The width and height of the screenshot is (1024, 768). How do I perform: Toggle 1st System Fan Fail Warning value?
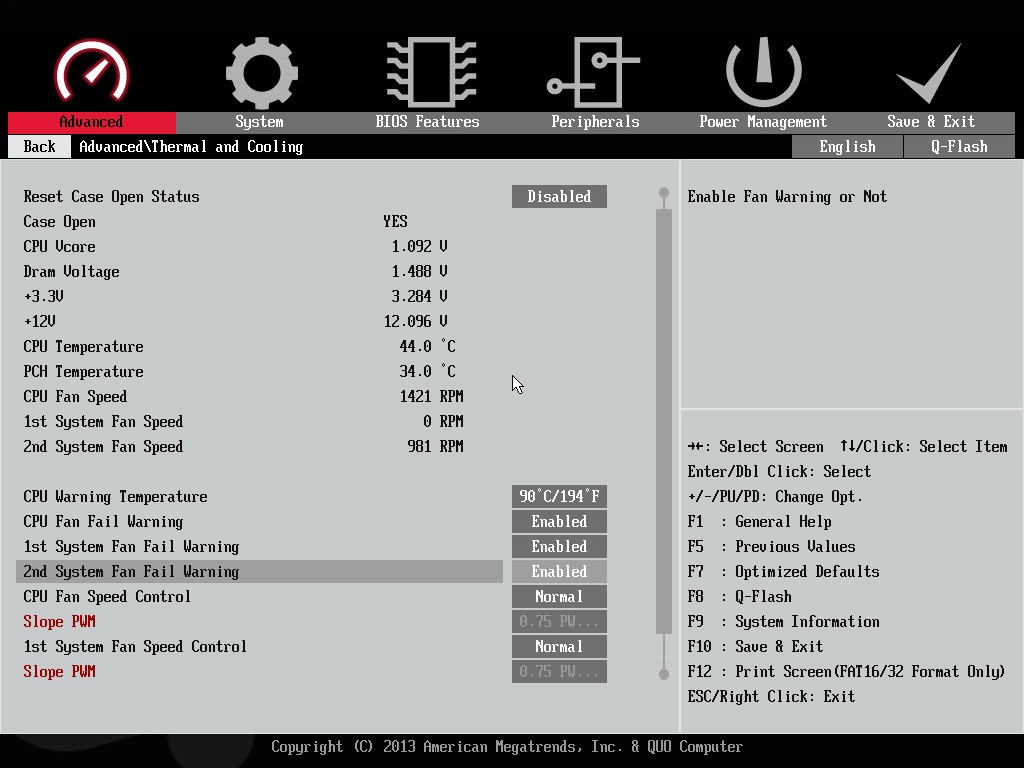click(559, 547)
